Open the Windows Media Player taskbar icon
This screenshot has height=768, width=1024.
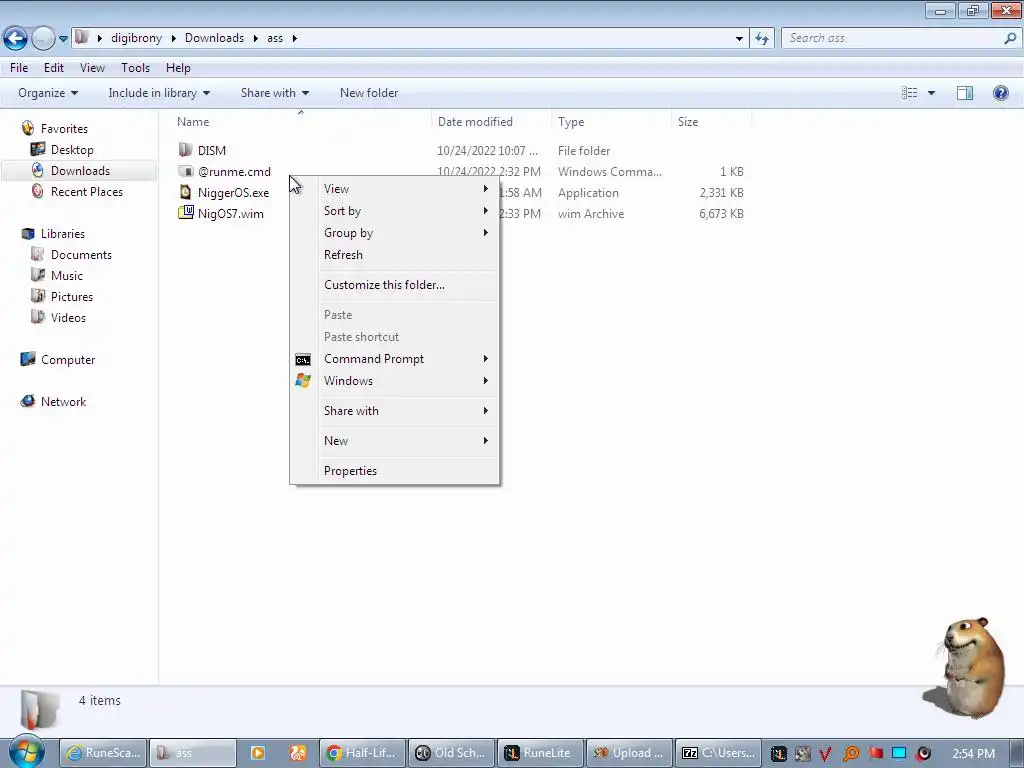[257, 753]
